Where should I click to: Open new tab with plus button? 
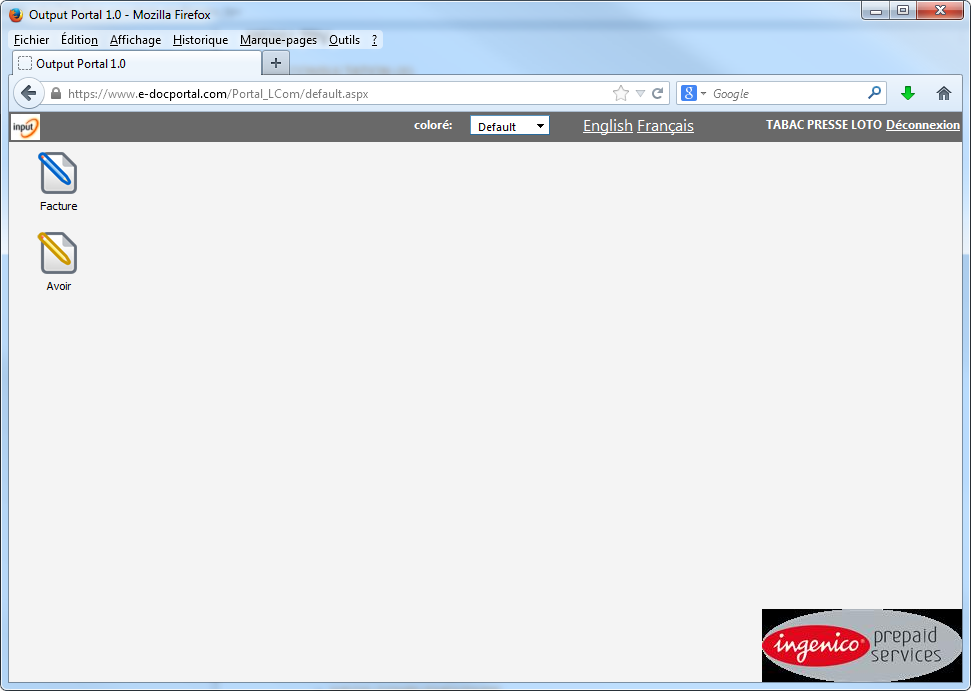coord(276,63)
